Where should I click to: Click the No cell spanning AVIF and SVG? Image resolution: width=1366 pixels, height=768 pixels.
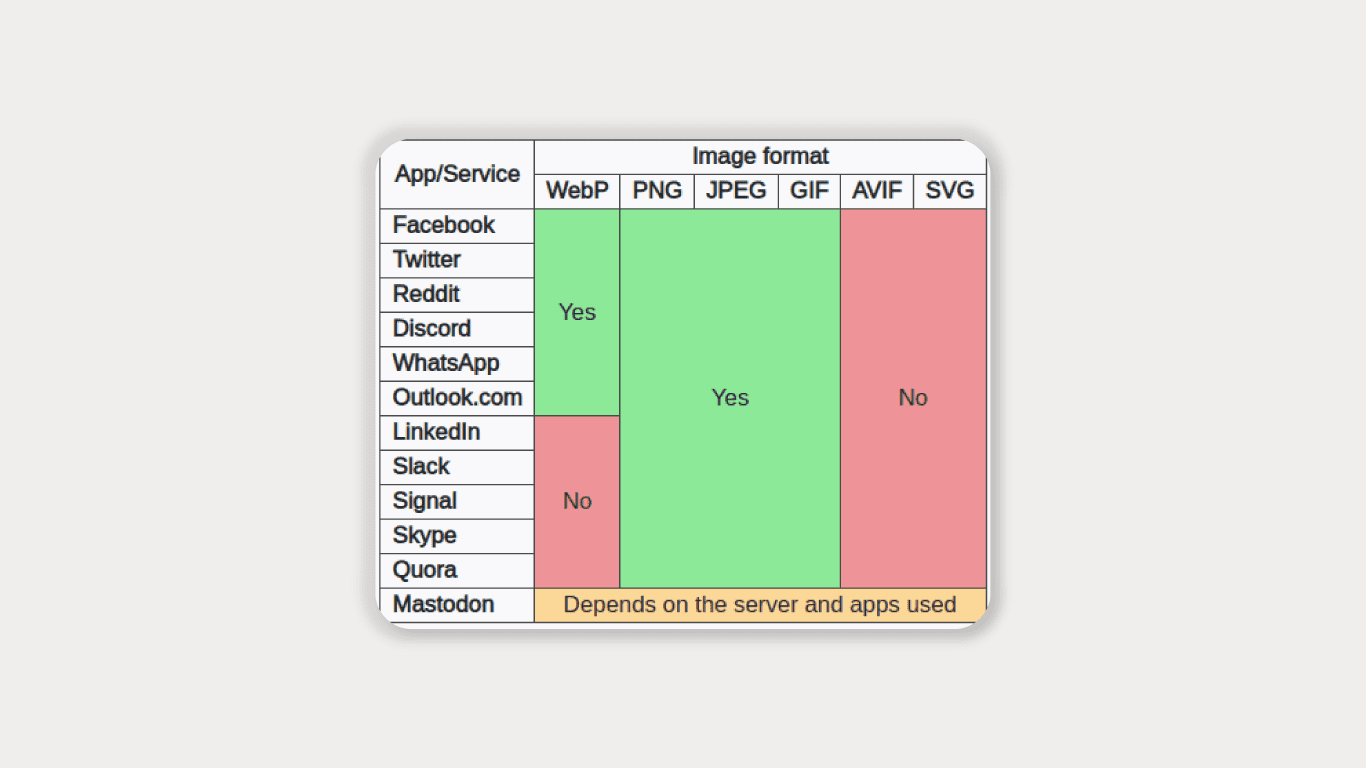(913, 398)
